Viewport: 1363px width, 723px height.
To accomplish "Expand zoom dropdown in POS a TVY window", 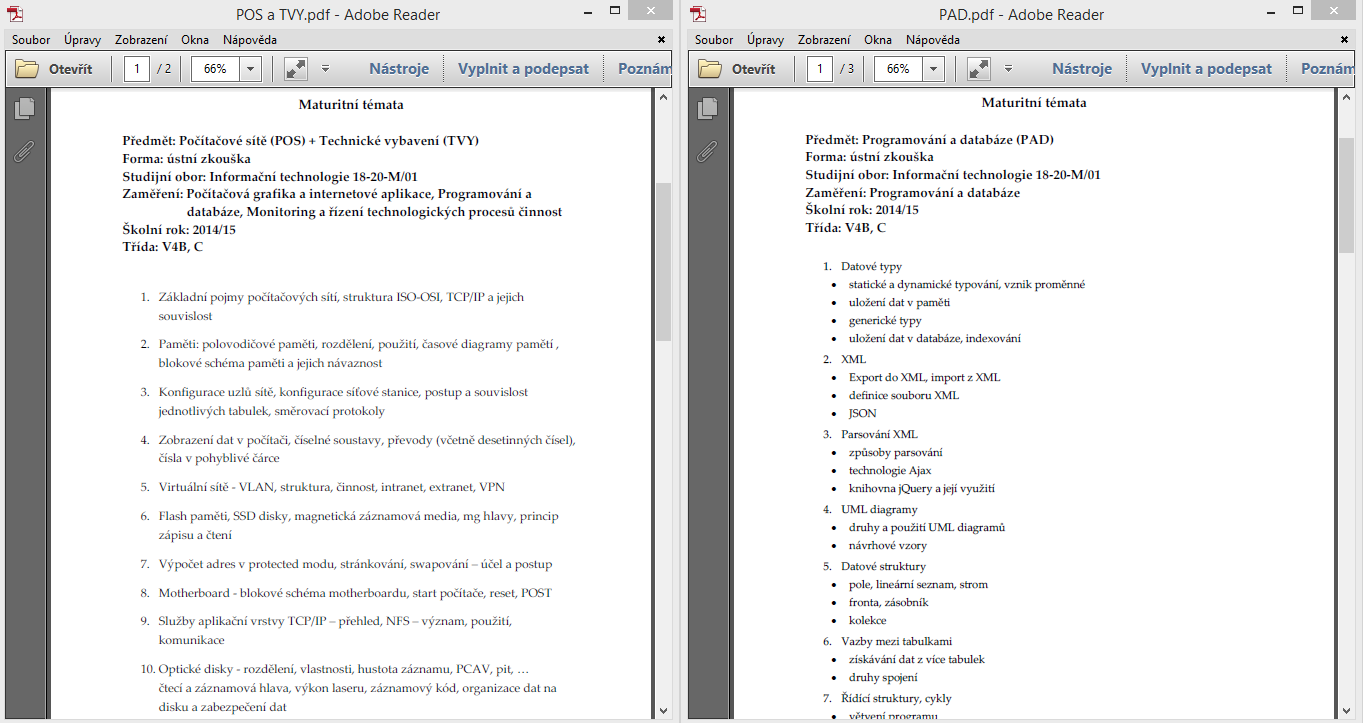I will [250, 69].
